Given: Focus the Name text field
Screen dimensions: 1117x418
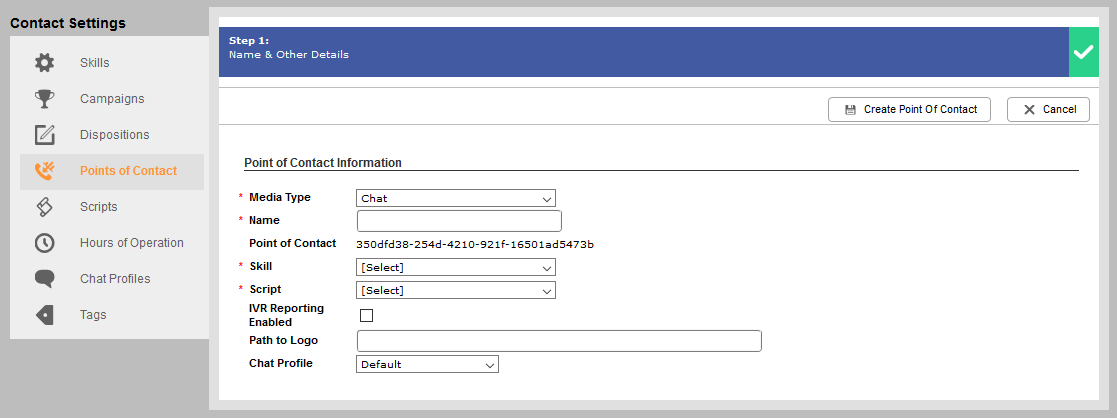Looking at the screenshot, I should click(x=459, y=221).
